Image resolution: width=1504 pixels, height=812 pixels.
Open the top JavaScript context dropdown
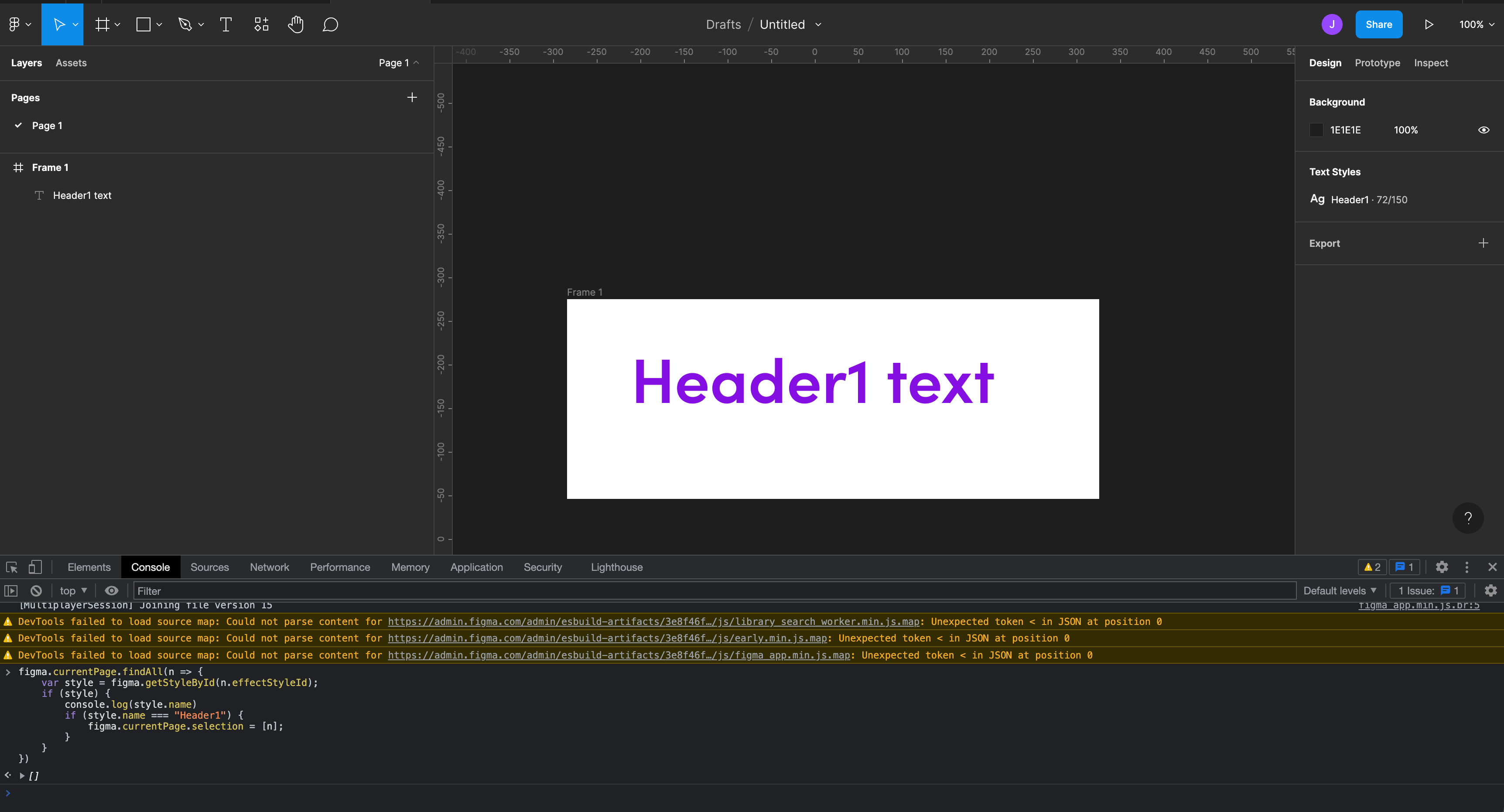pyautogui.click(x=74, y=591)
